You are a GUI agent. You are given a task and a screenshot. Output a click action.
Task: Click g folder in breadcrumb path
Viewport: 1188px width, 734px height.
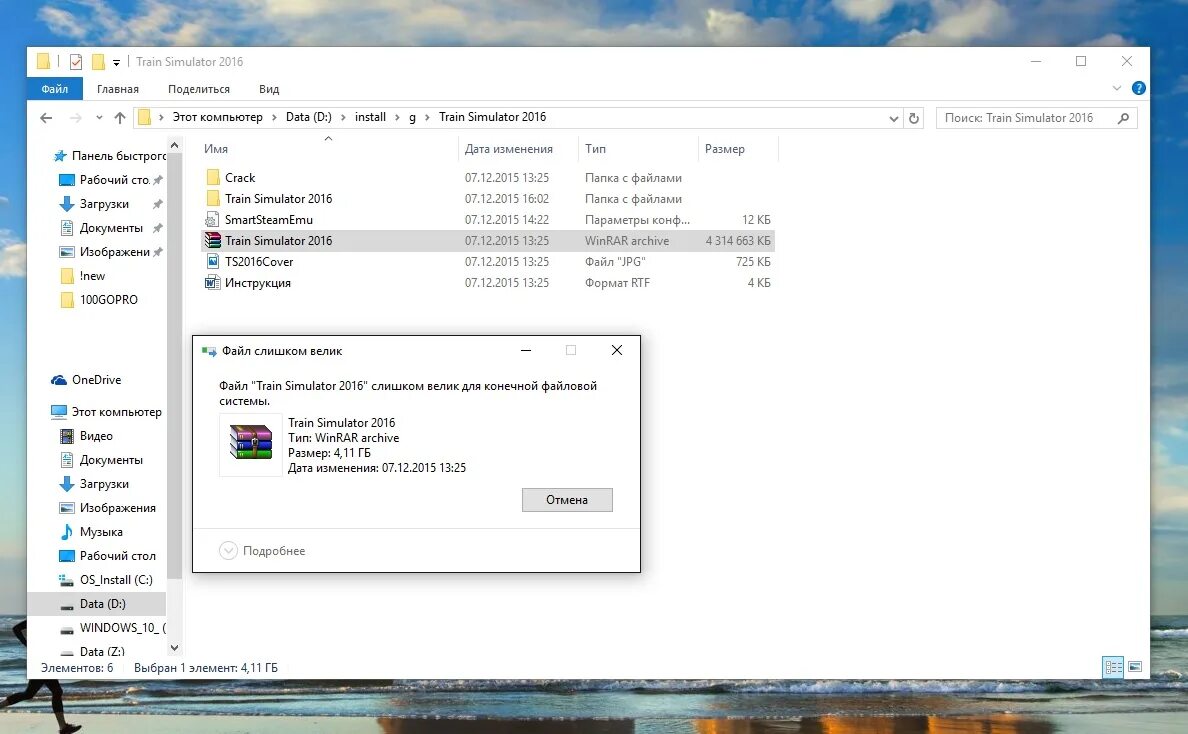click(412, 117)
